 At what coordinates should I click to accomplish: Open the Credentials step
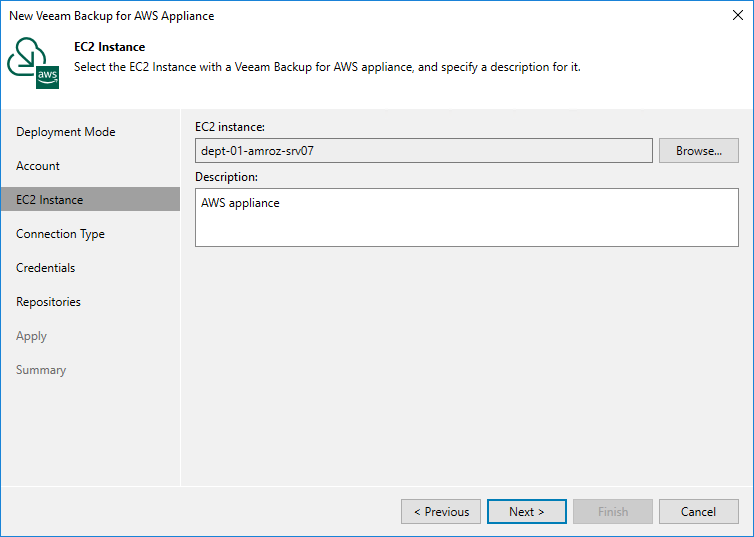click(x=46, y=268)
